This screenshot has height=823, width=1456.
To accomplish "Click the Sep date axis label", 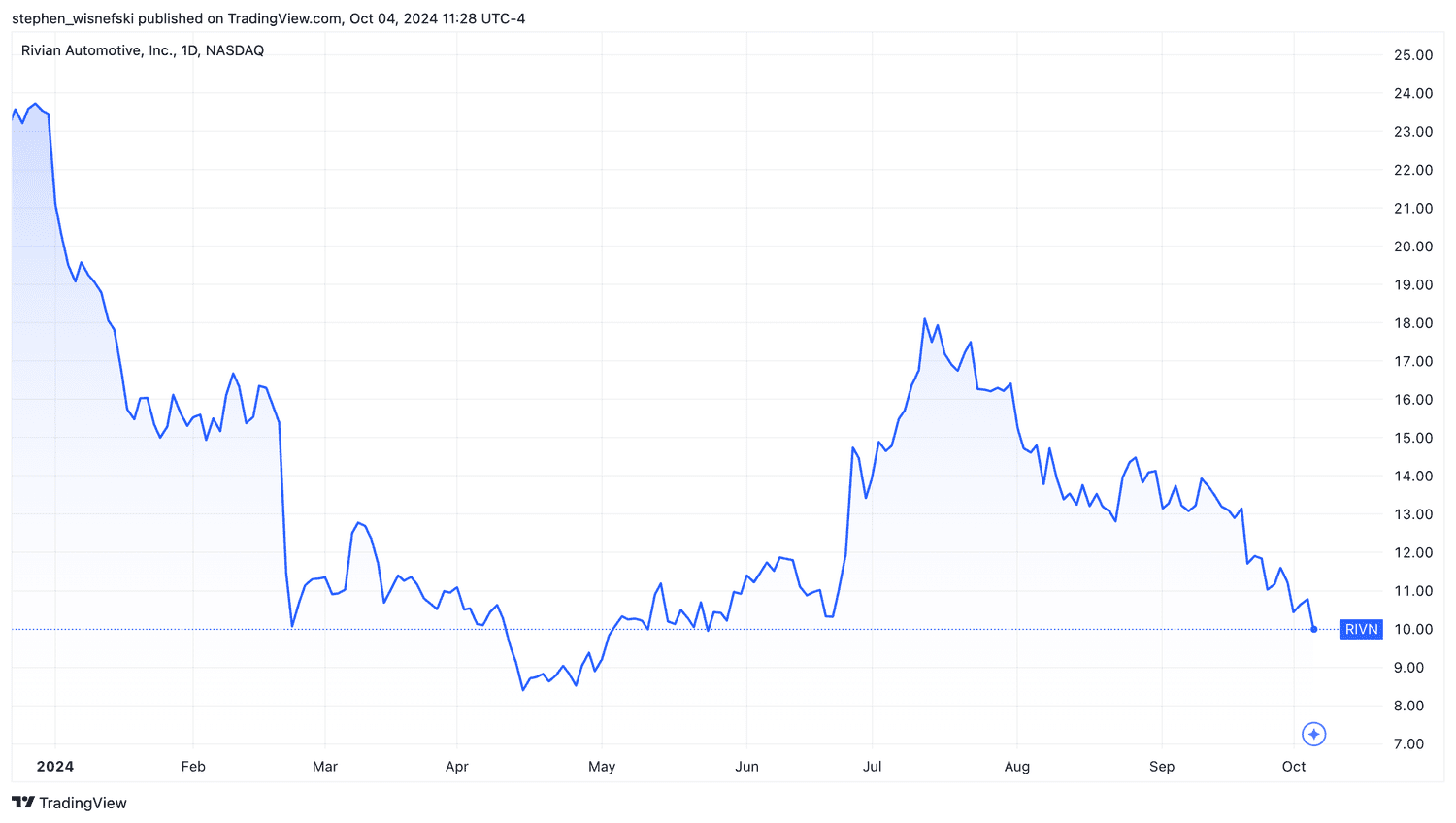I will point(1162,766).
